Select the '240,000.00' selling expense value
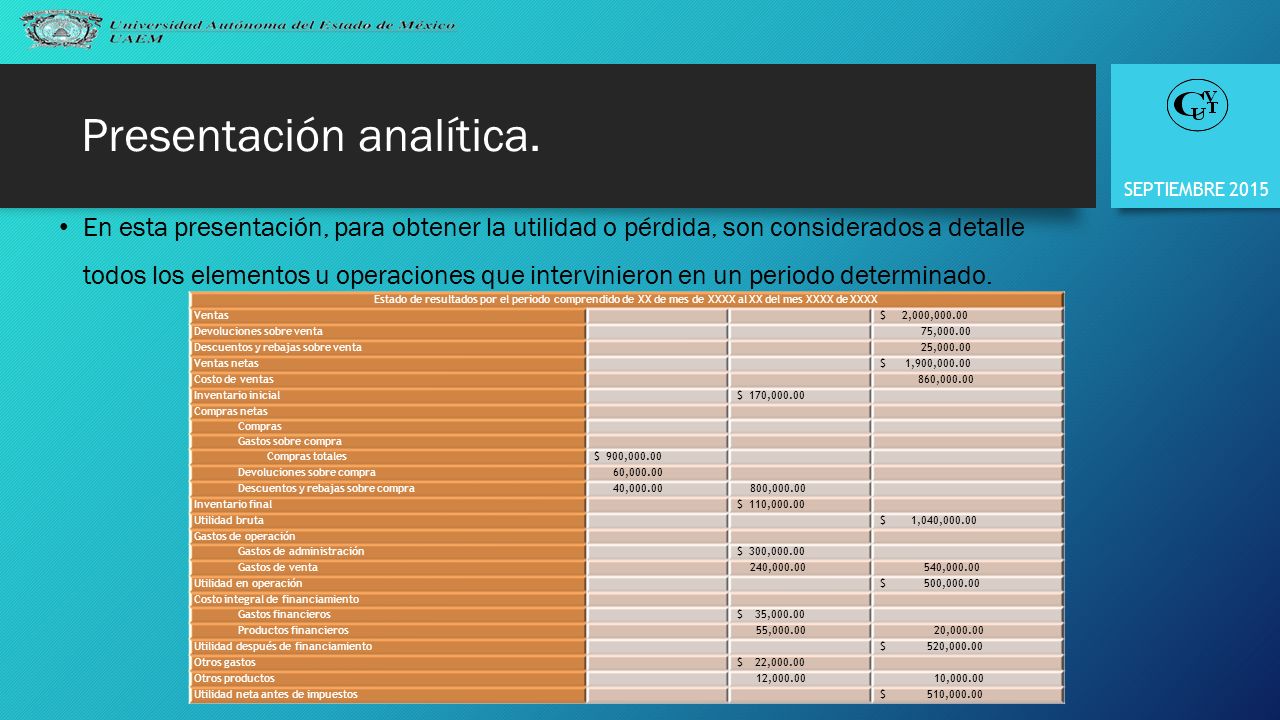 pyautogui.click(x=777, y=567)
